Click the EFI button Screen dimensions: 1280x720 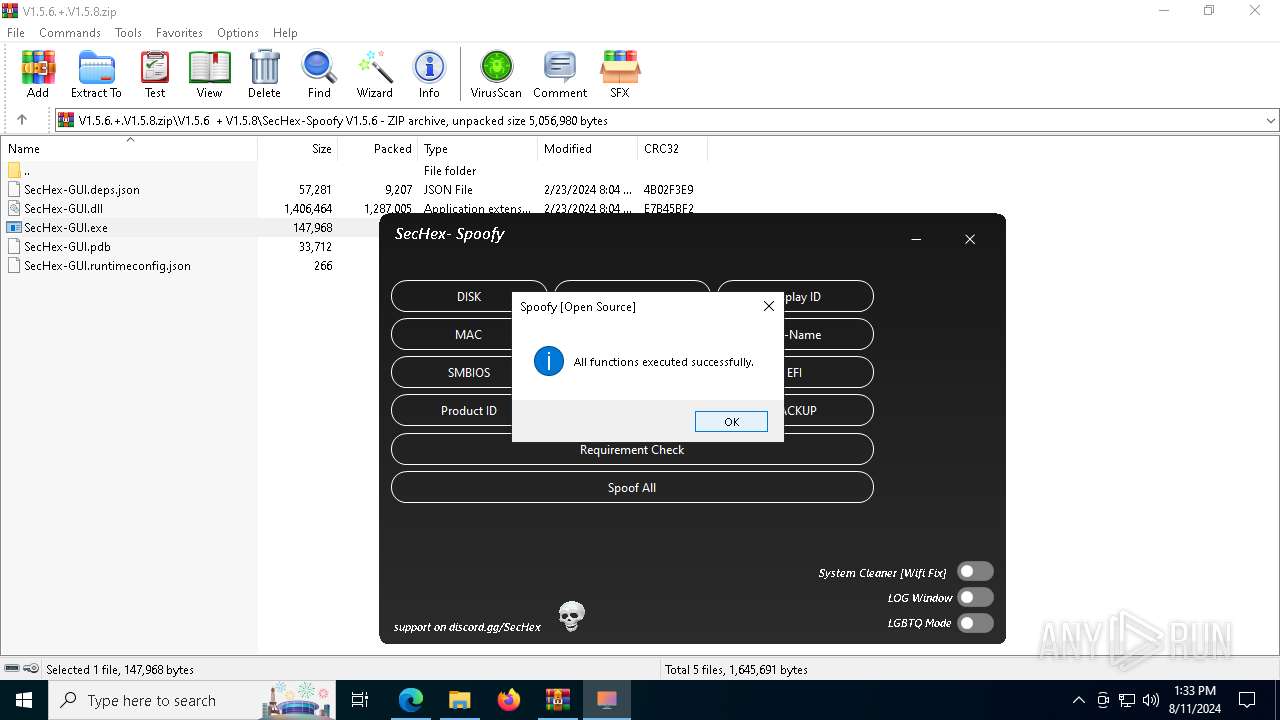795,372
